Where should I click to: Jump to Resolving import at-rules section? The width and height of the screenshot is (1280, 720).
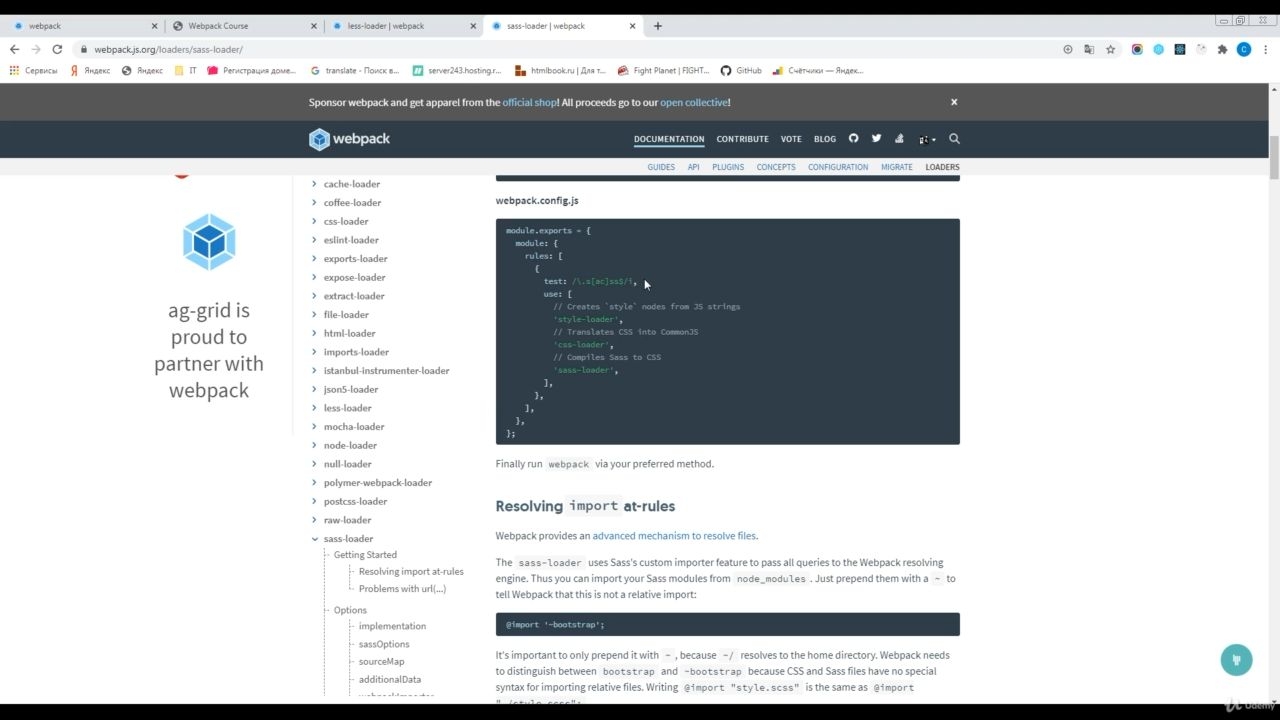tap(411, 572)
